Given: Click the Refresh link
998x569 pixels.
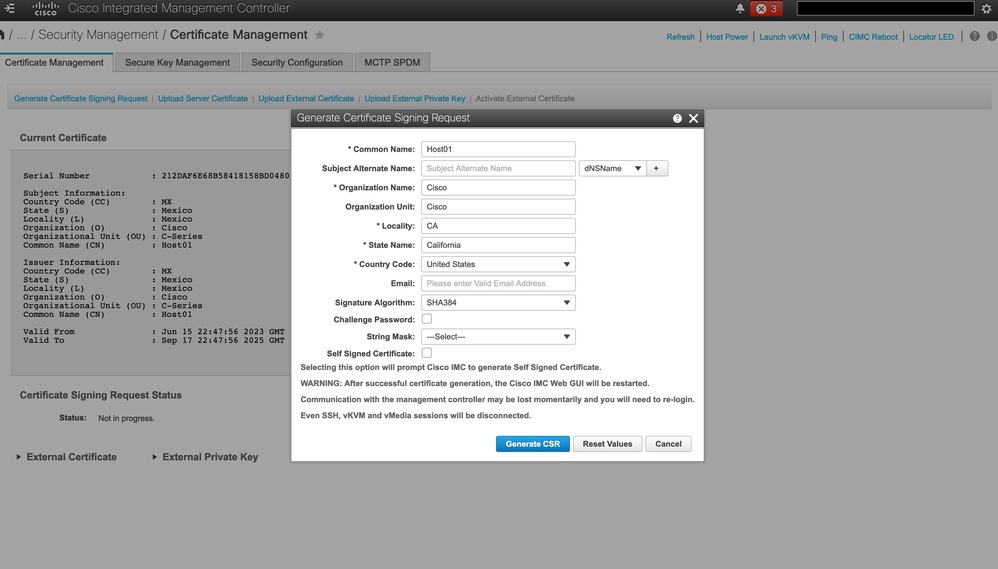Looking at the screenshot, I should pyautogui.click(x=680, y=37).
